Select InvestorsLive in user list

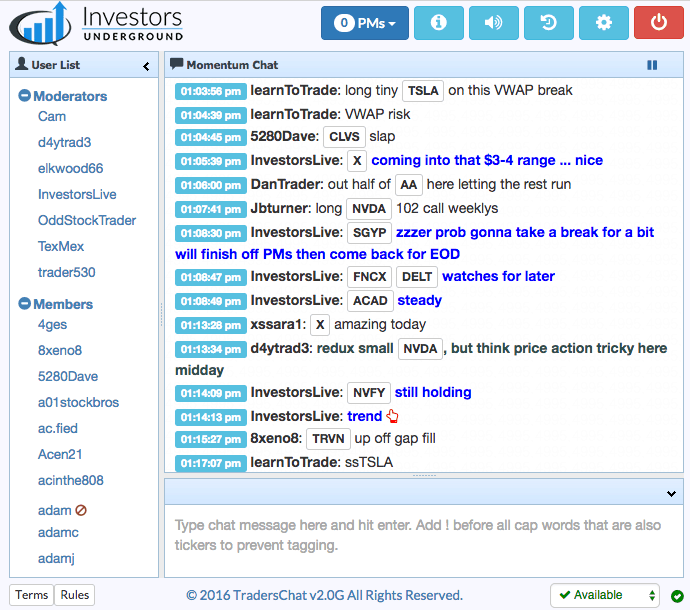click(x=77, y=194)
